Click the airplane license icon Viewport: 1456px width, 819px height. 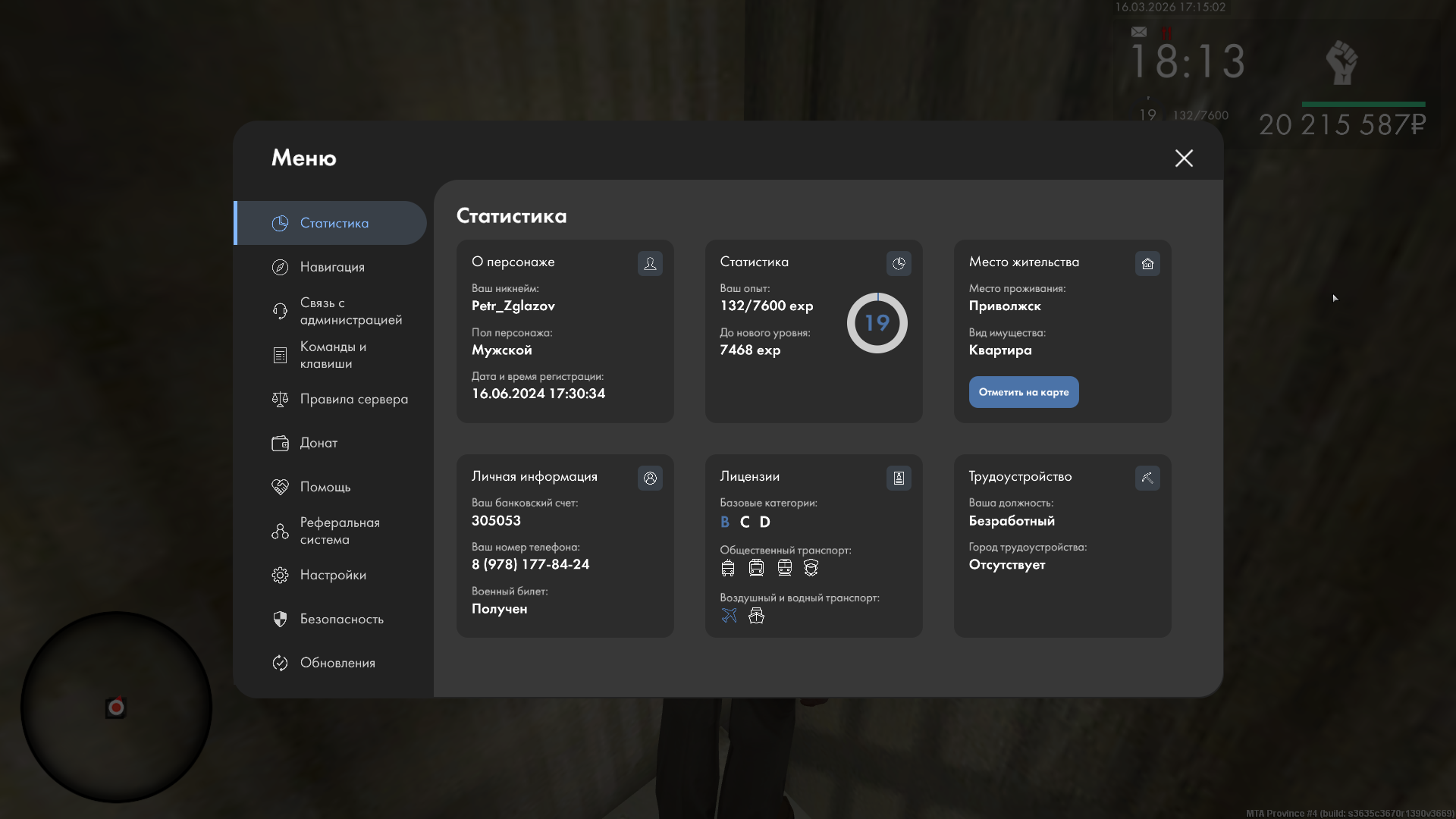729,615
